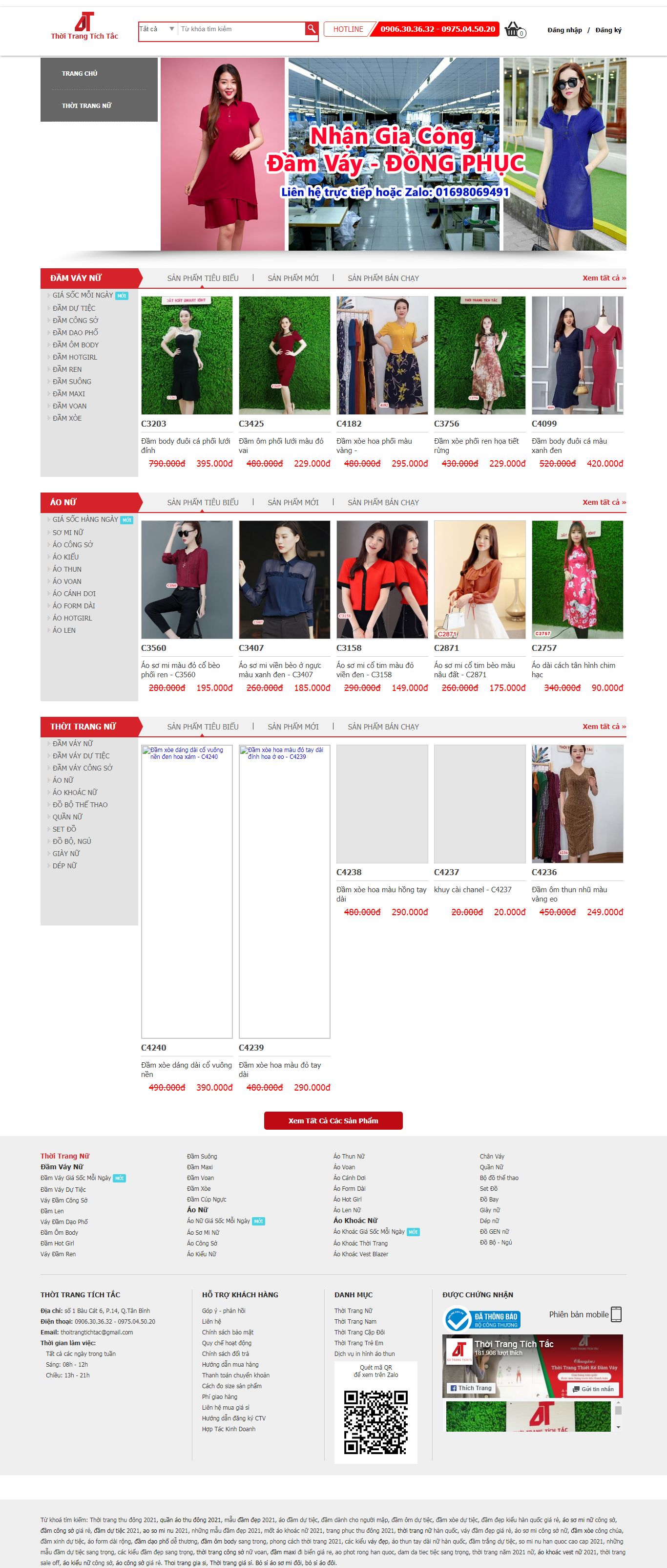Switch to SẢN PHẨM MỚI tab in Đầm Váy Nữ
Image resolution: width=667 pixels, height=1568 pixels.
pyautogui.click(x=293, y=278)
